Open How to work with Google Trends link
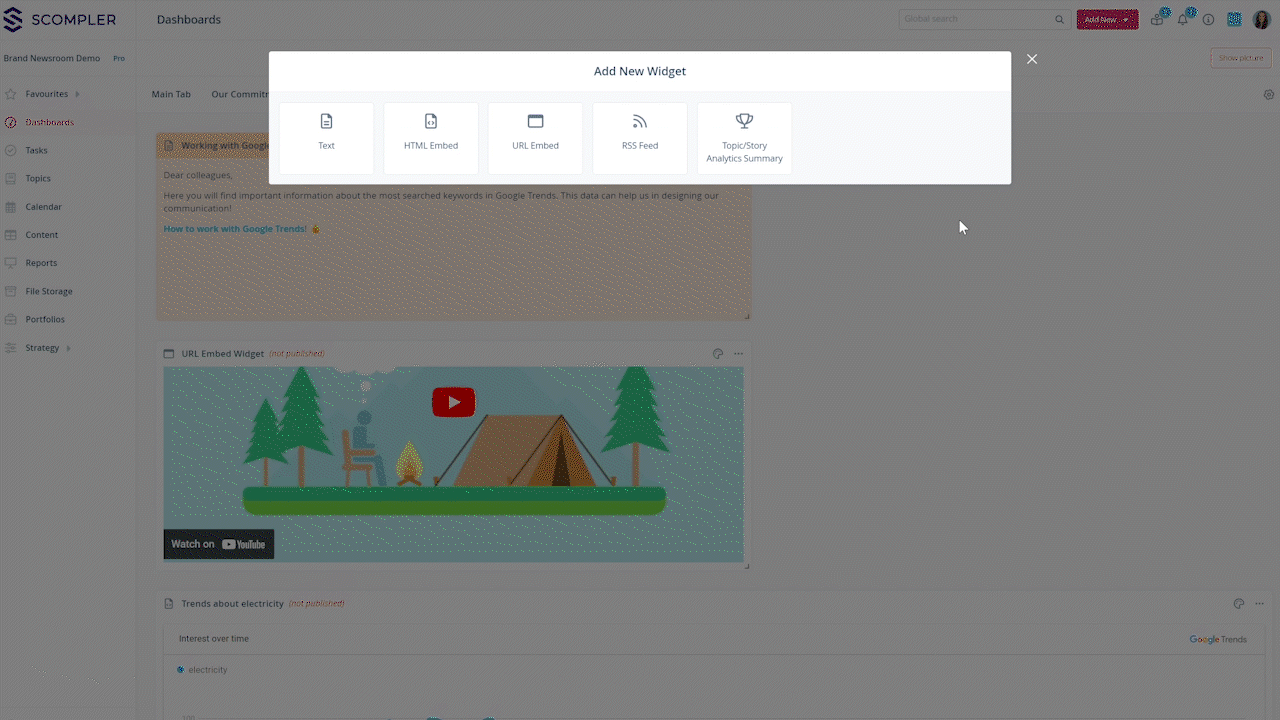 [235, 229]
